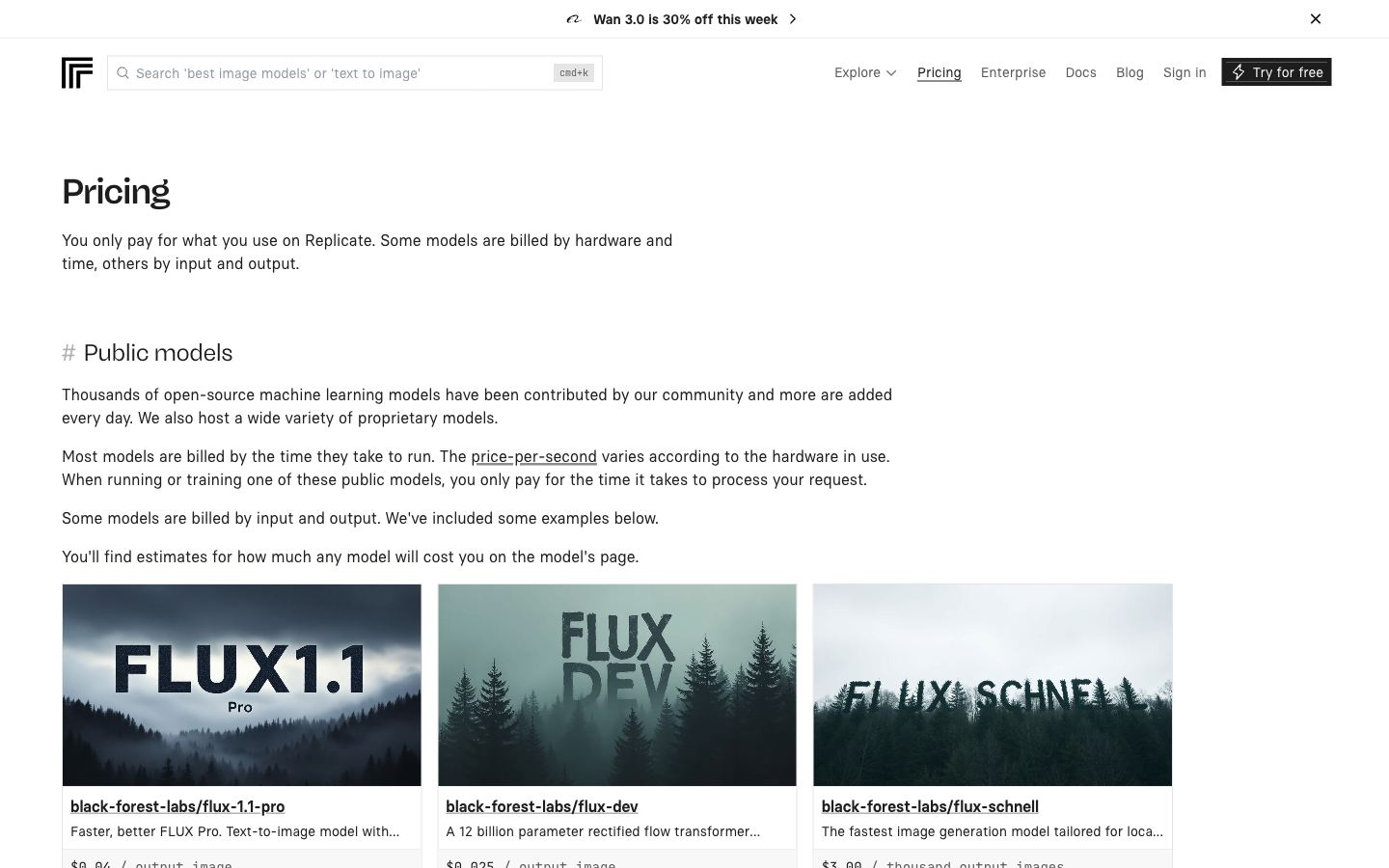Click the Public models heading text

158,353
